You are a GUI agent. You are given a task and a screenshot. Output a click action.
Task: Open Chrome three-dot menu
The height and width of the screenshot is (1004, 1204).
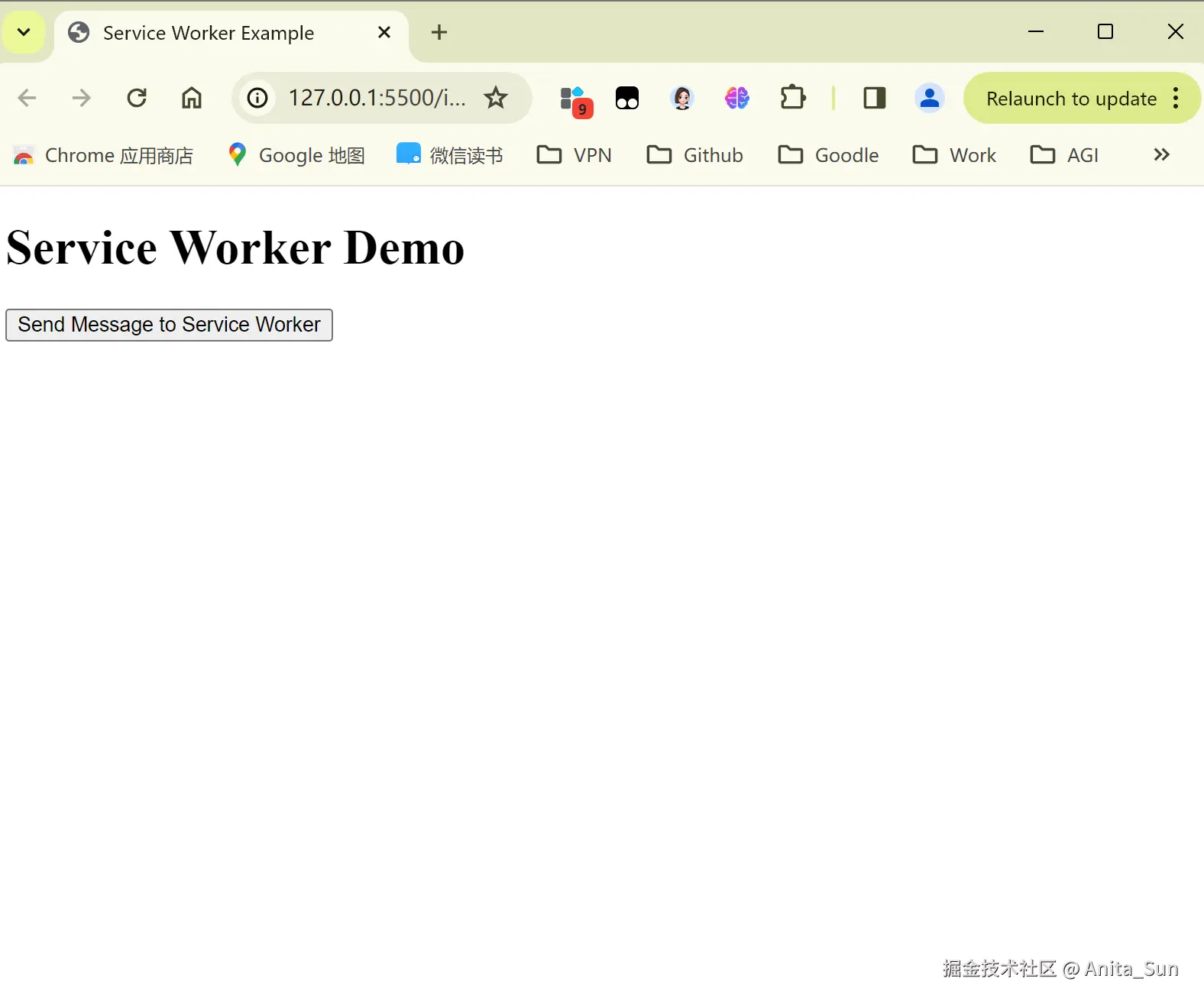click(x=1176, y=98)
